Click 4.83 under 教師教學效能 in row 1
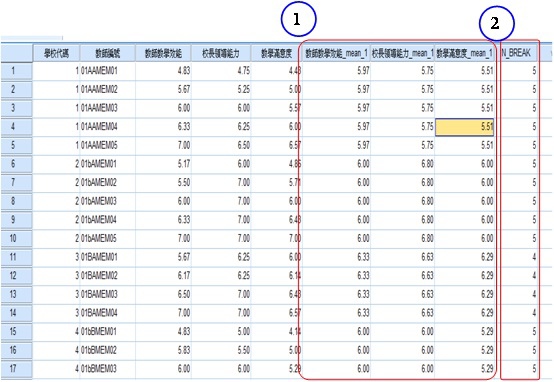This screenshot has width=554, height=382. (163, 71)
